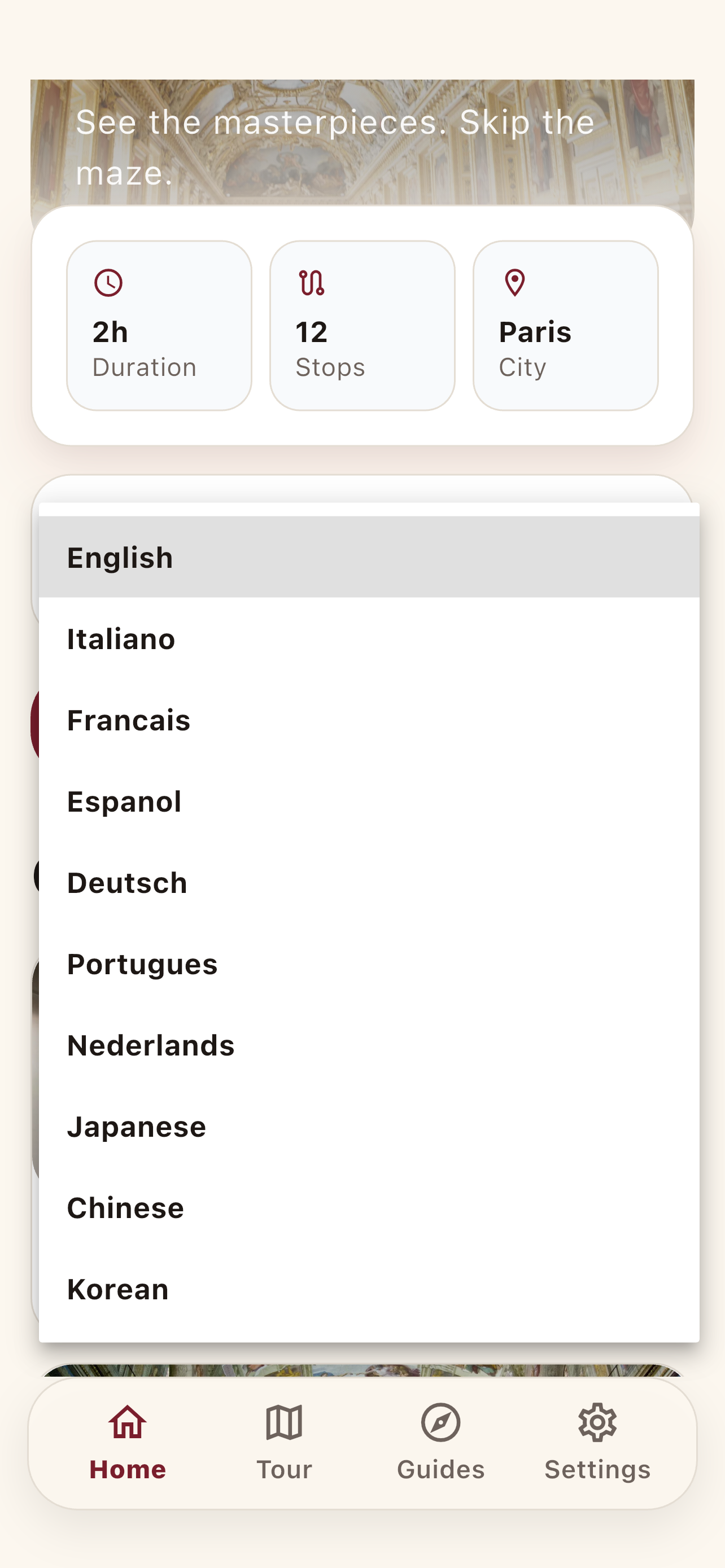Viewport: 725px width, 1568px height.
Task: Pick Espanol from the language options
Action: pyautogui.click(x=369, y=801)
